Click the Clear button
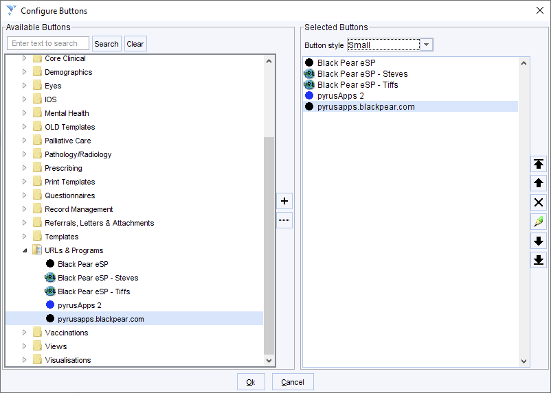This screenshot has width=551, height=393. pos(135,44)
